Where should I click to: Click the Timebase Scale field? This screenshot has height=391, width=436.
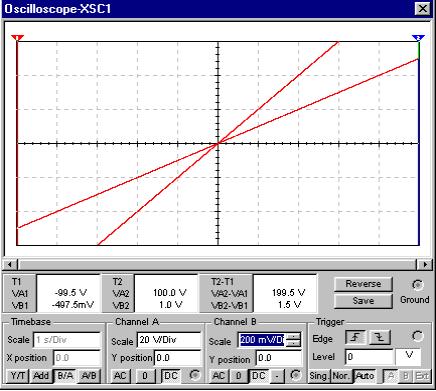(x=67, y=340)
